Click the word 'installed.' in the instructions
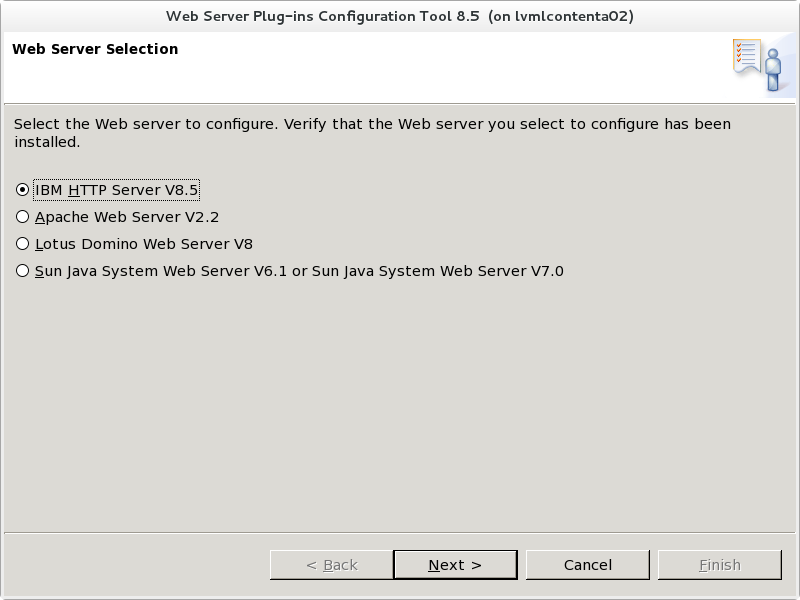The image size is (800, 600). coord(47,142)
